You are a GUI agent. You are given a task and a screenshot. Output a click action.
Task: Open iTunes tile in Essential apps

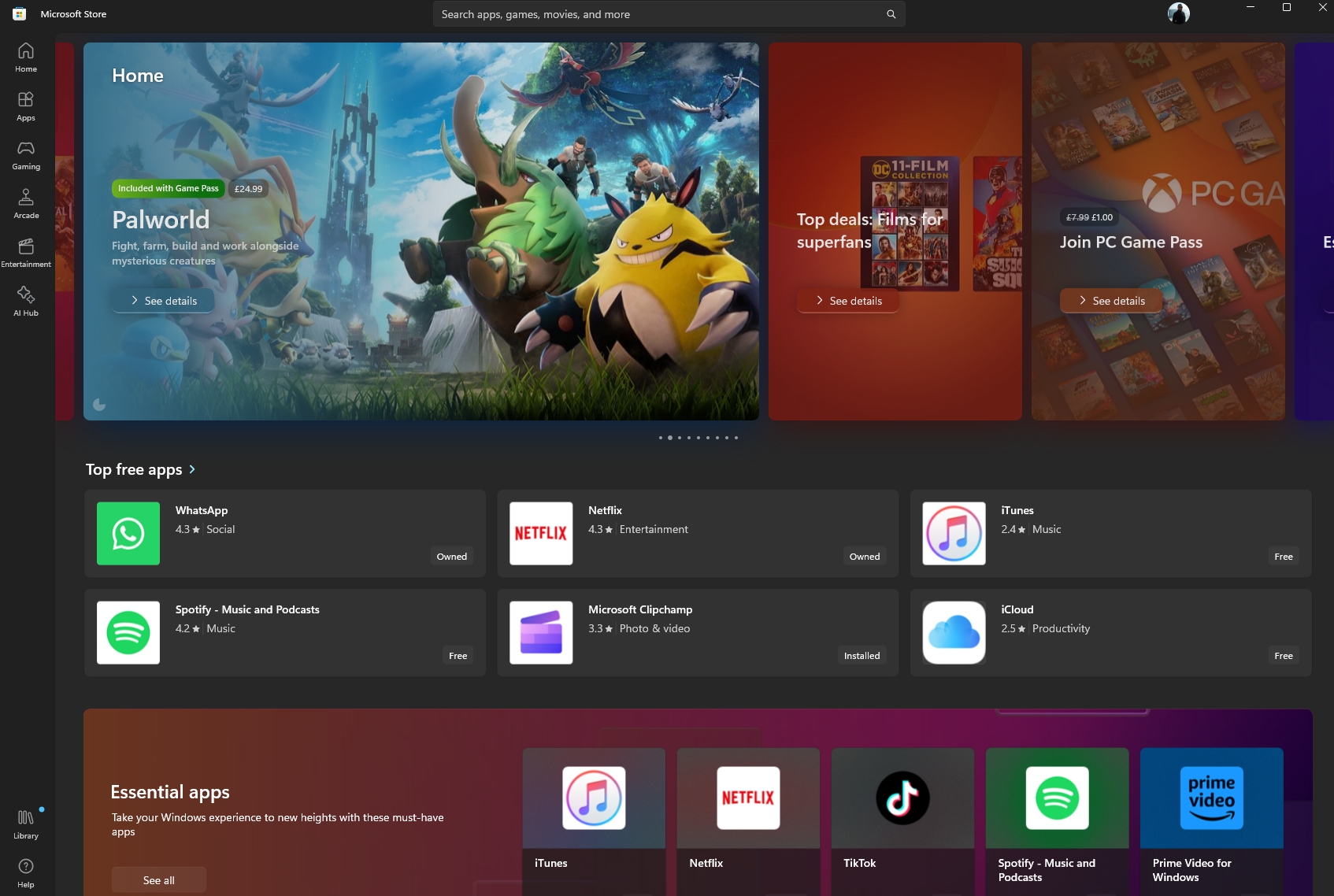click(x=594, y=821)
